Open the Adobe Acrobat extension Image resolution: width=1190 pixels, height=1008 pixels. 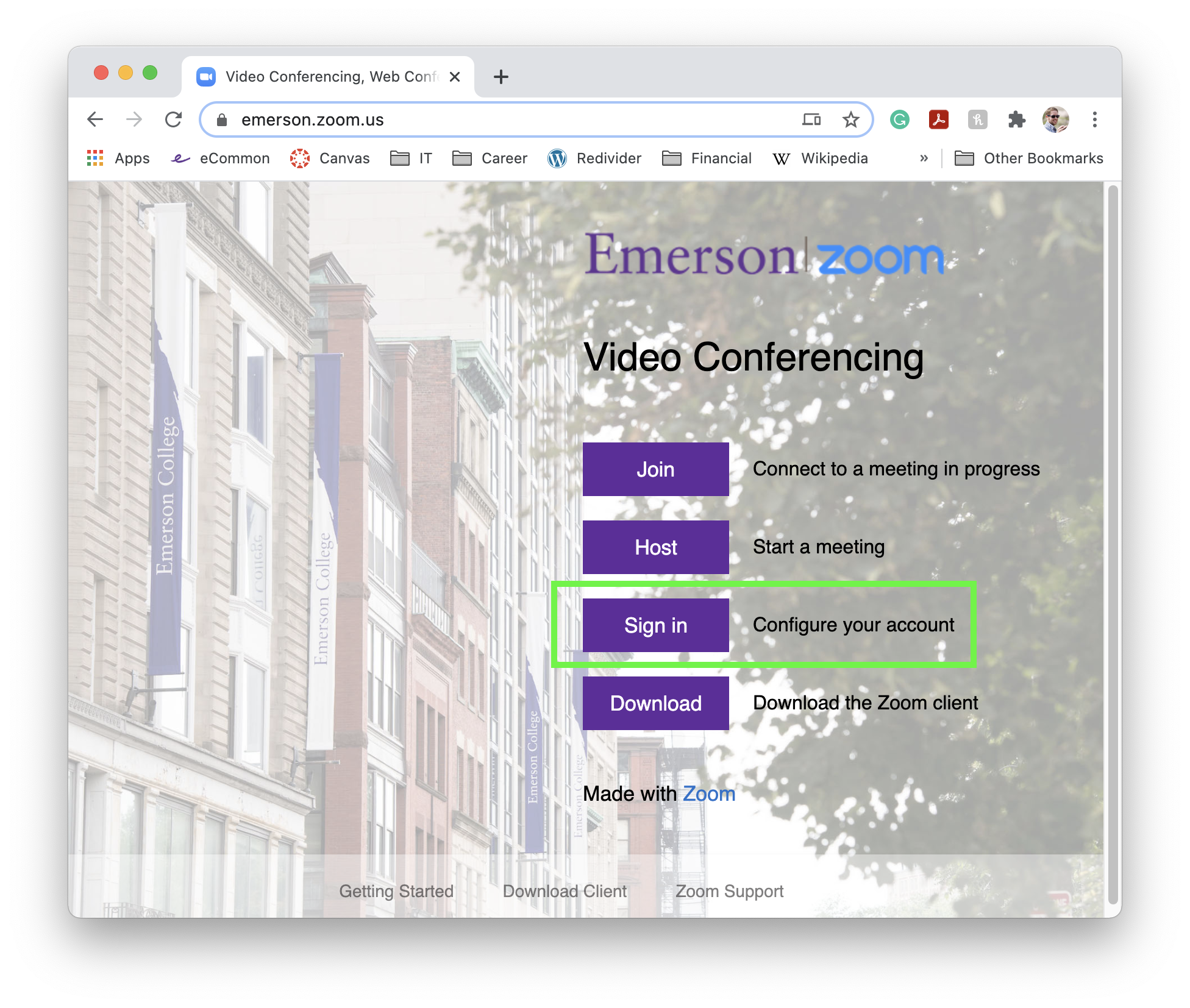939,119
